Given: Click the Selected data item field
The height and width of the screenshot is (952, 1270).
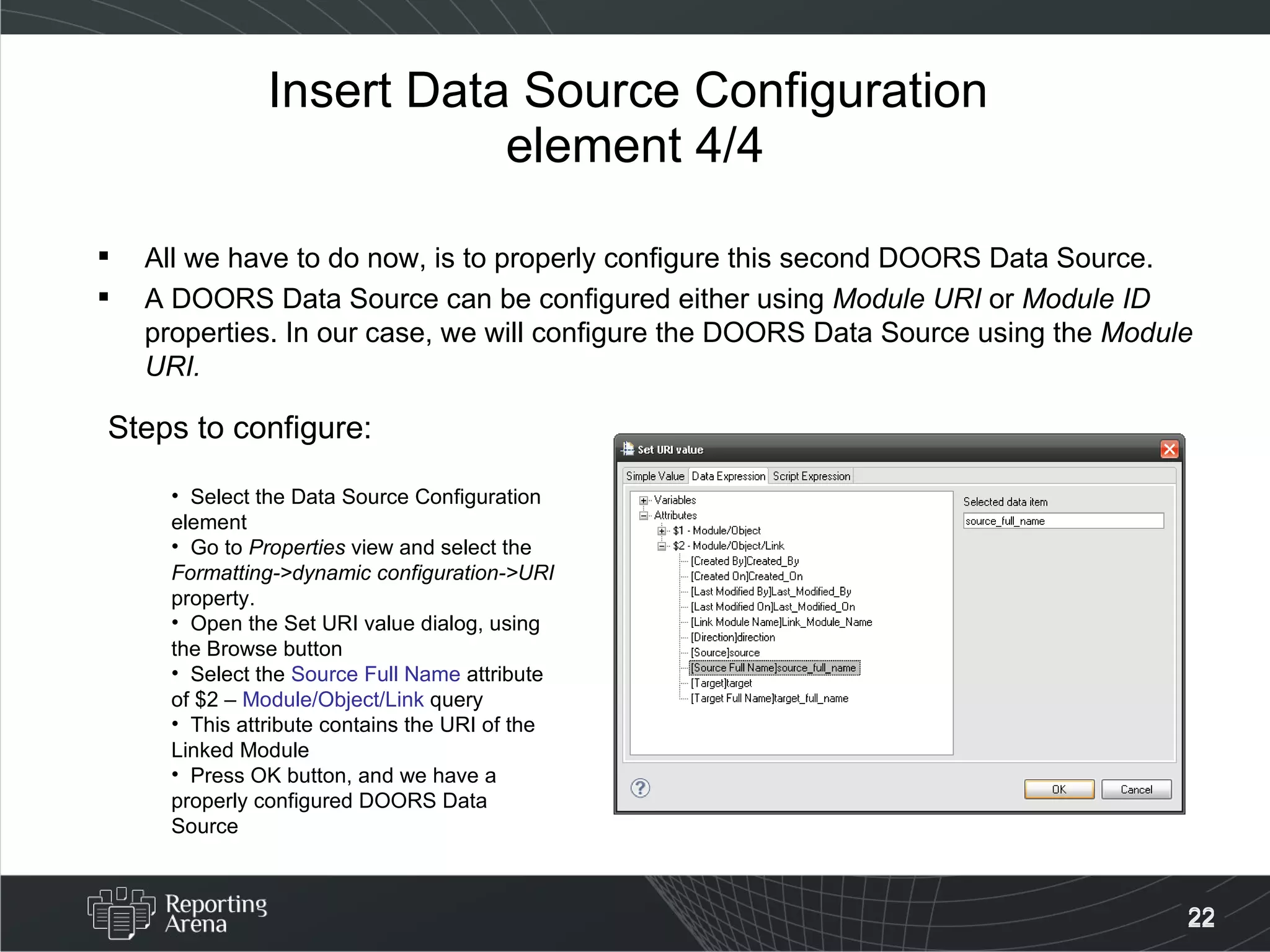Looking at the screenshot, I should (1063, 521).
